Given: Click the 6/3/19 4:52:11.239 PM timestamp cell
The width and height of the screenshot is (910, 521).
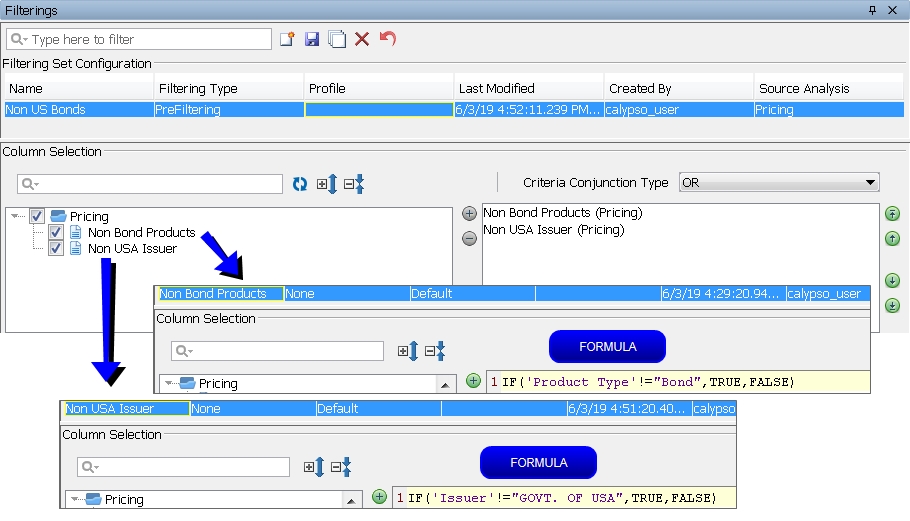Looking at the screenshot, I should pyautogui.click(x=529, y=109).
